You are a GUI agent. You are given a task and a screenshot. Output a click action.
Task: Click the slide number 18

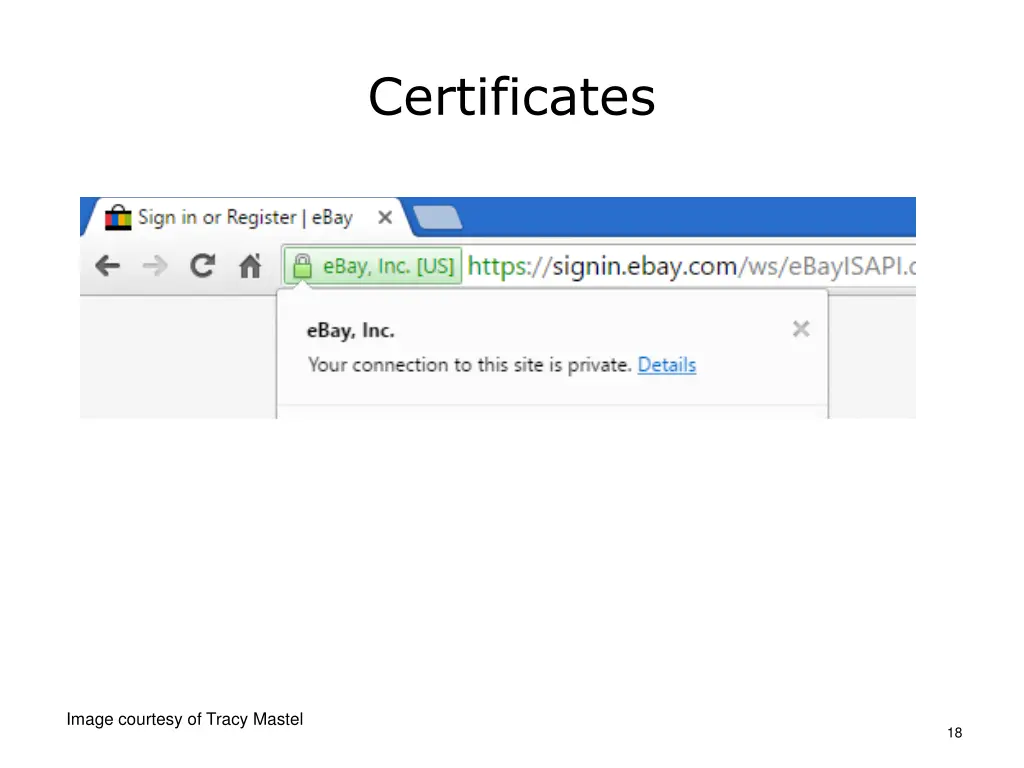coord(955,733)
